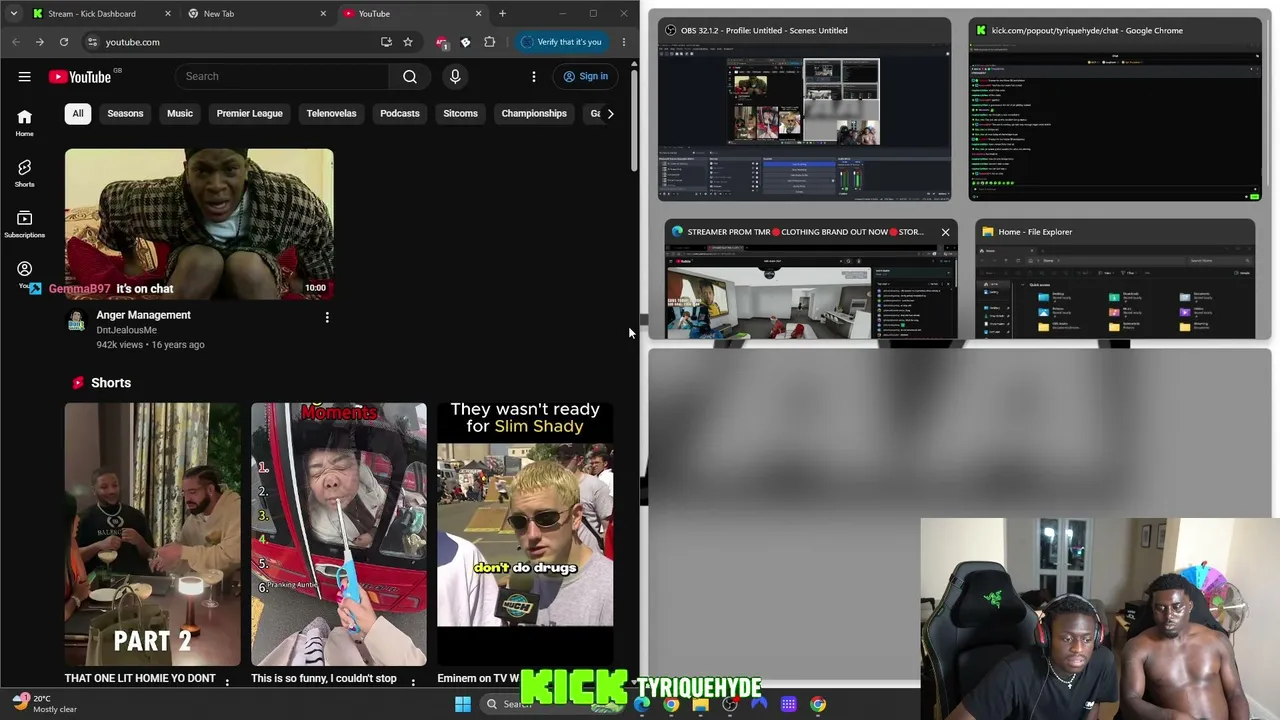
Task: Reload the page with Chrome's refresh icon
Action: click(64, 42)
